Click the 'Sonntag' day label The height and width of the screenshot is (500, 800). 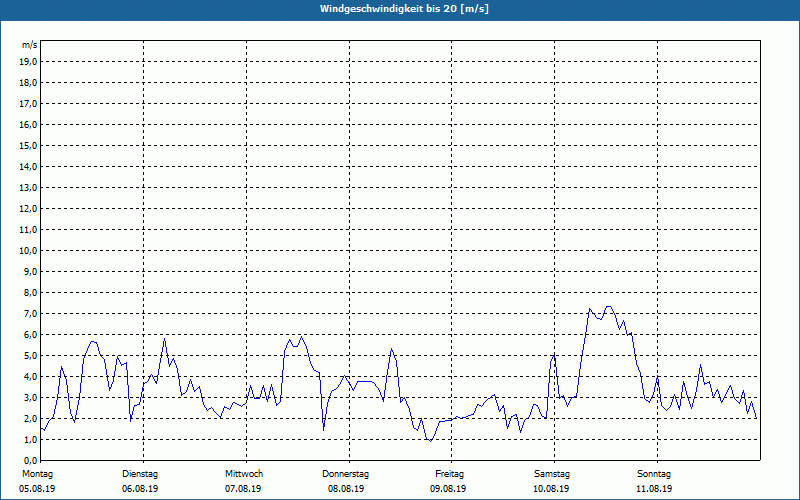coord(654,474)
